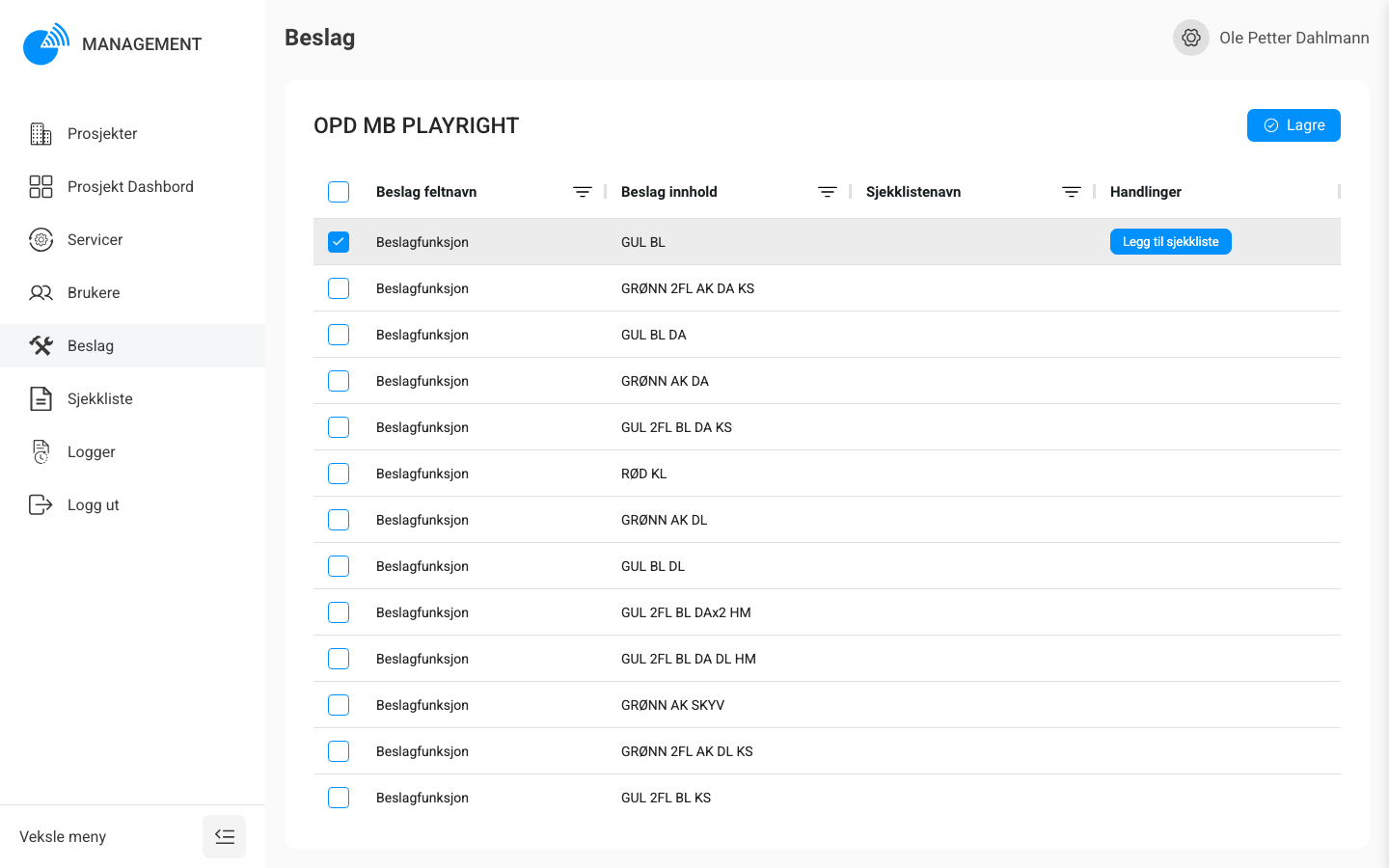Tick the GUL BL DL row checkbox

(339, 566)
